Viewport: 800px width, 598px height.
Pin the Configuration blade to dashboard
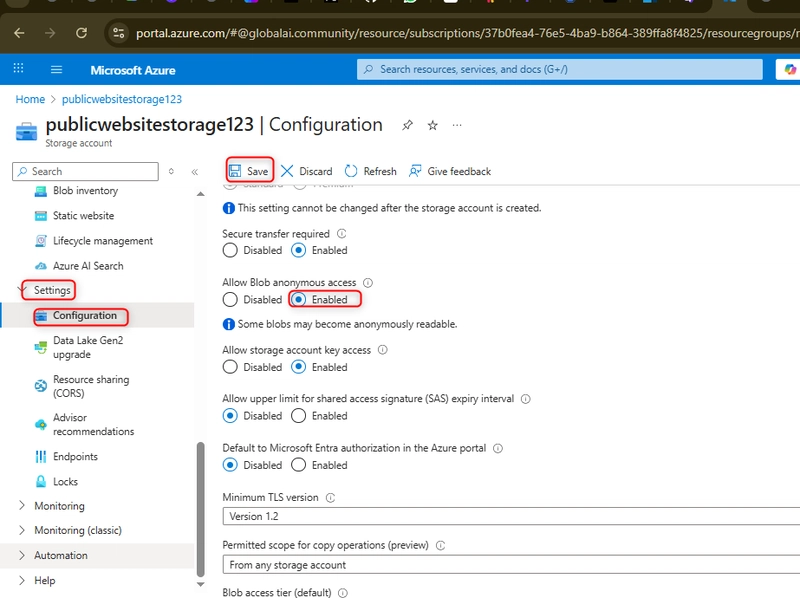click(407, 125)
